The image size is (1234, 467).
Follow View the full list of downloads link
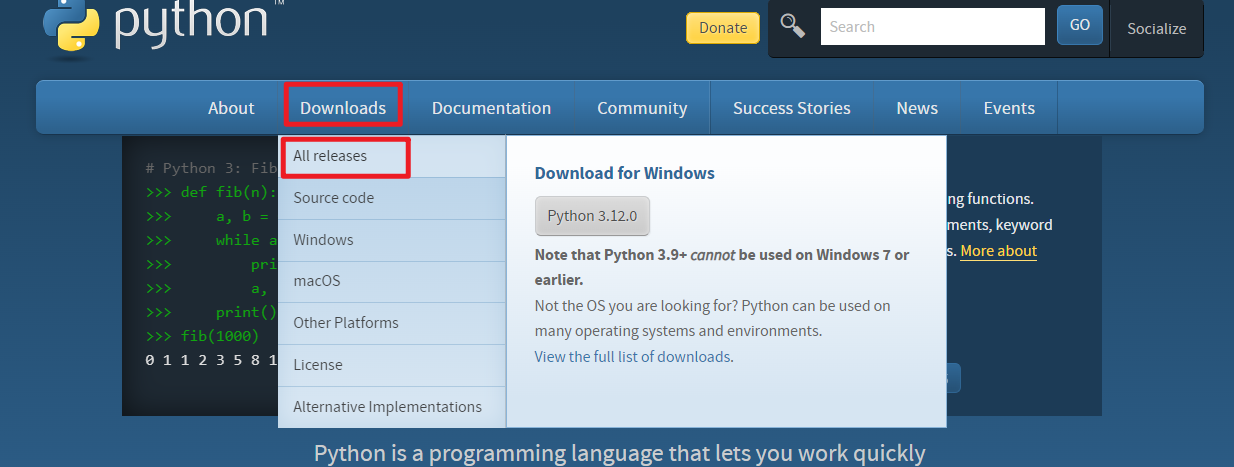632,357
